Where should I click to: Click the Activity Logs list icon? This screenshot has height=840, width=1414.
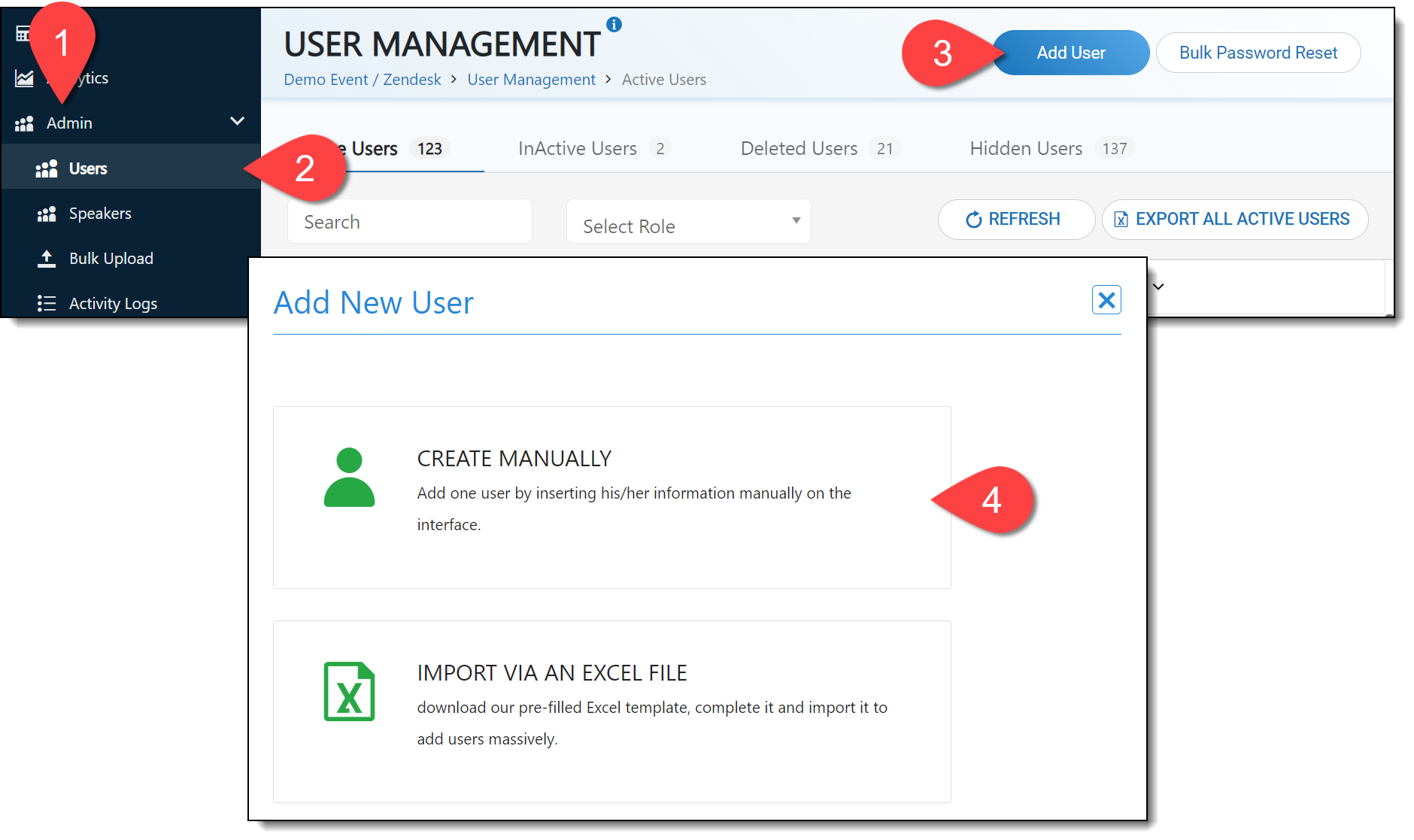point(47,303)
